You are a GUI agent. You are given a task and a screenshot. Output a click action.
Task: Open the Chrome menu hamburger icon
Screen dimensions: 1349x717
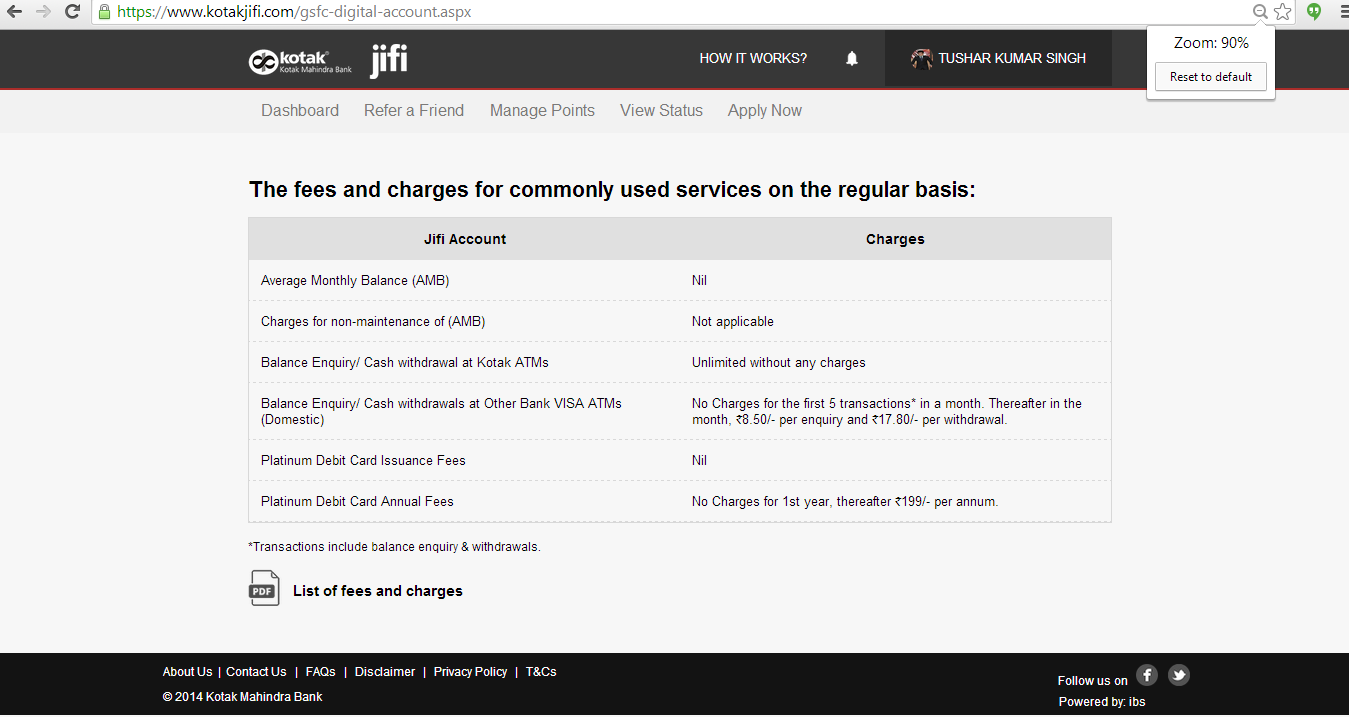[1344, 12]
